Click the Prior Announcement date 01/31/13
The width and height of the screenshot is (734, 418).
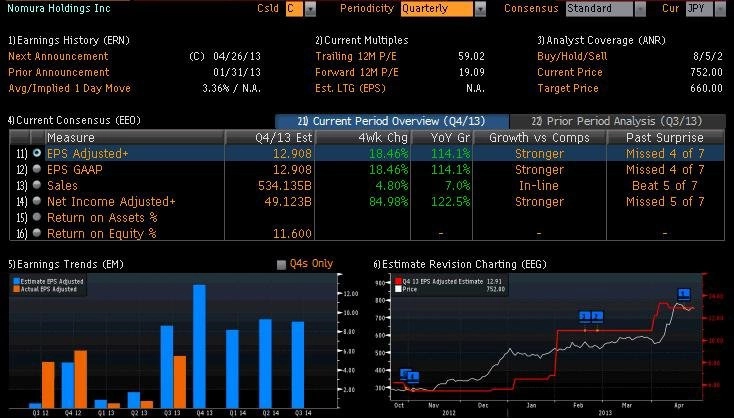236,73
